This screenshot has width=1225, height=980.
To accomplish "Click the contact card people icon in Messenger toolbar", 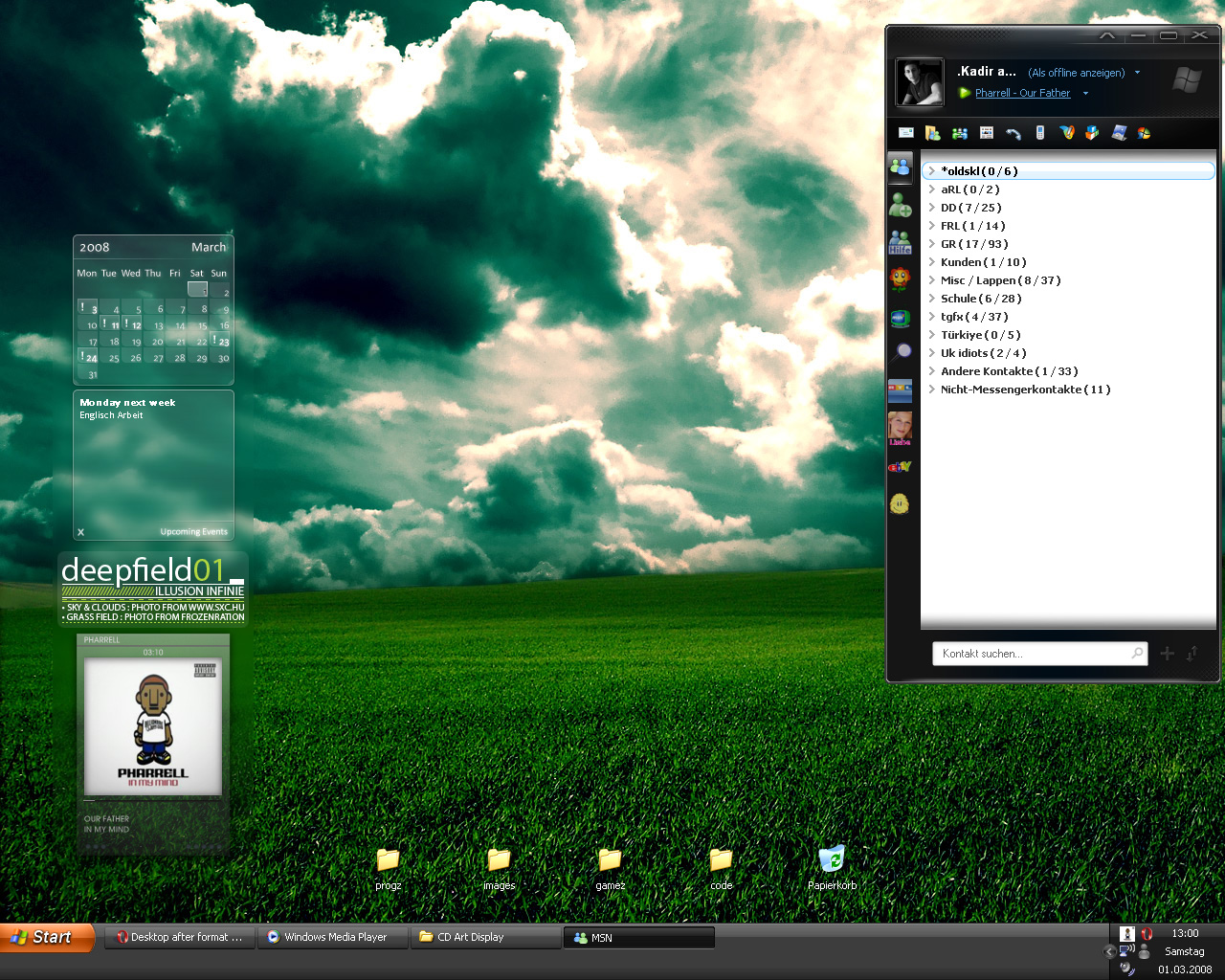I will (959, 133).
